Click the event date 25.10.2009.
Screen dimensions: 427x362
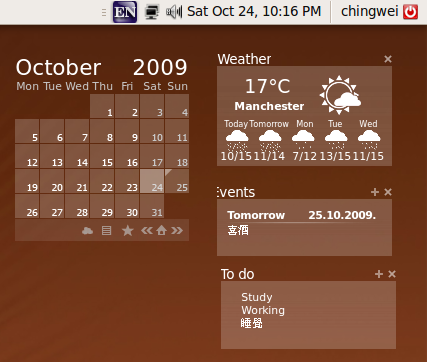tap(342, 215)
